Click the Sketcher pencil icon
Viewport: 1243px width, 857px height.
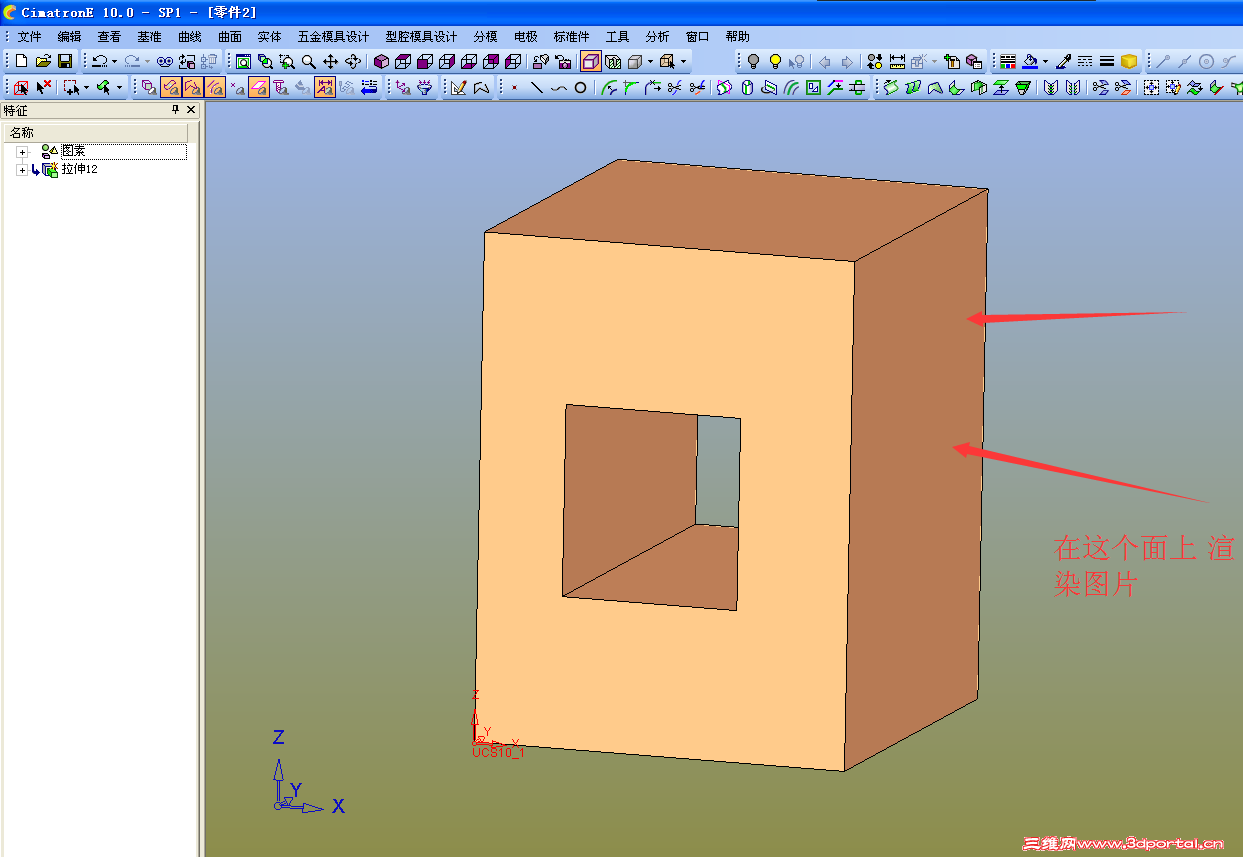(x=459, y=87)
